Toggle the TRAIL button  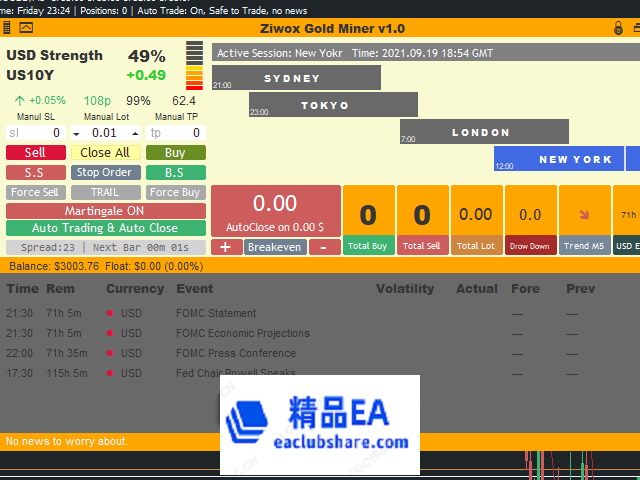[106, 192]
